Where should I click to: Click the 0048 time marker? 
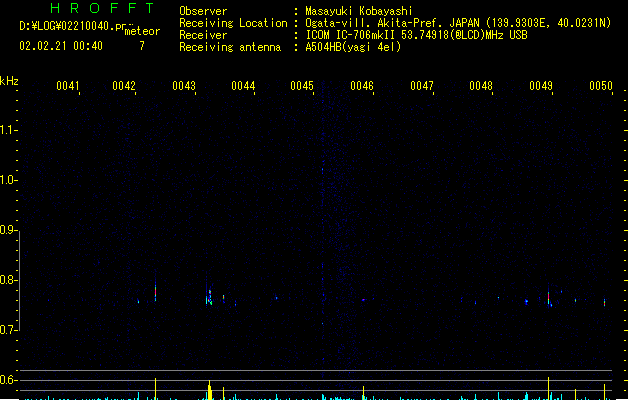(x=481, y=86)
